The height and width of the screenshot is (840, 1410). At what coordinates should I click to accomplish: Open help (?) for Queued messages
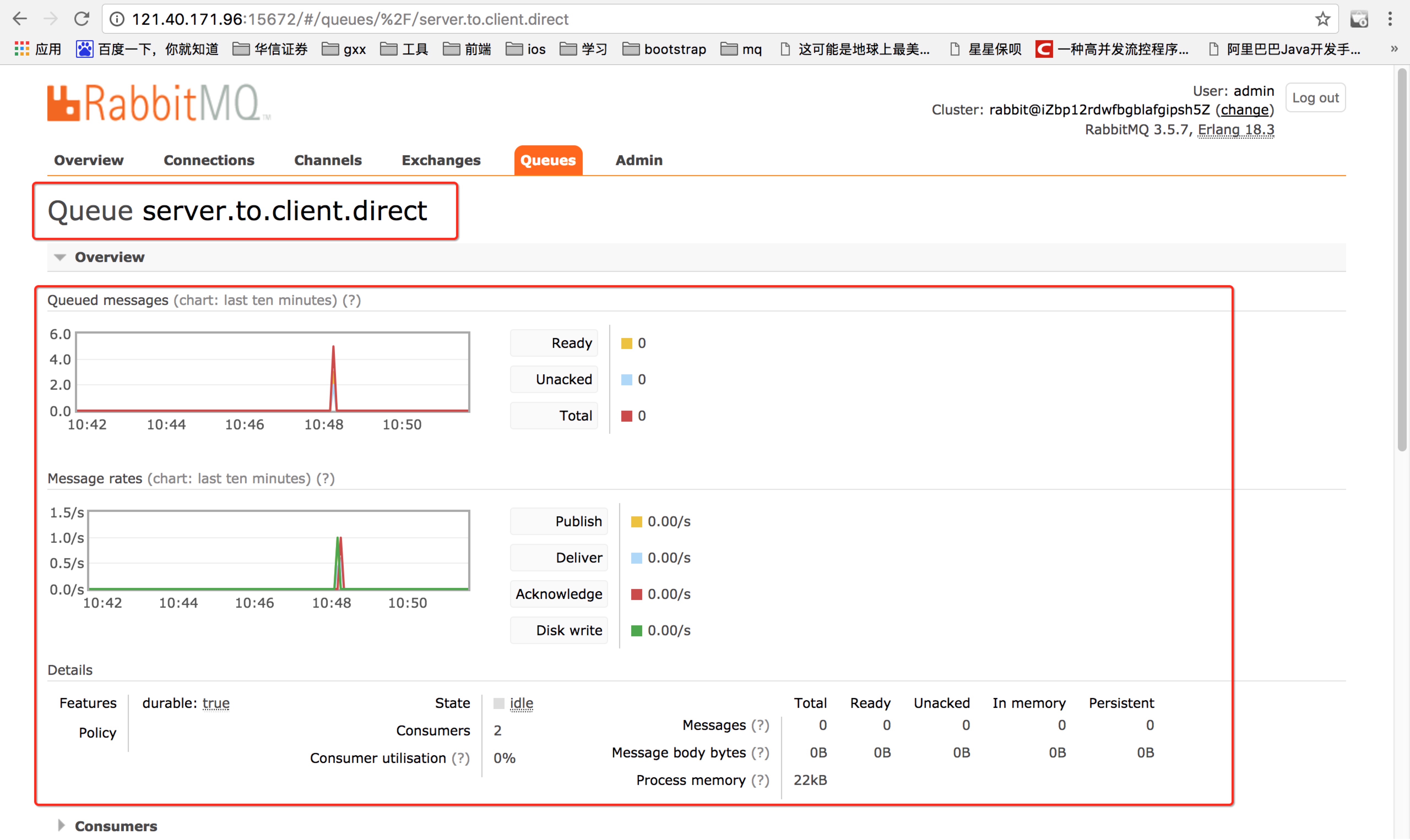pyautogui.click(x=351, y=300)
